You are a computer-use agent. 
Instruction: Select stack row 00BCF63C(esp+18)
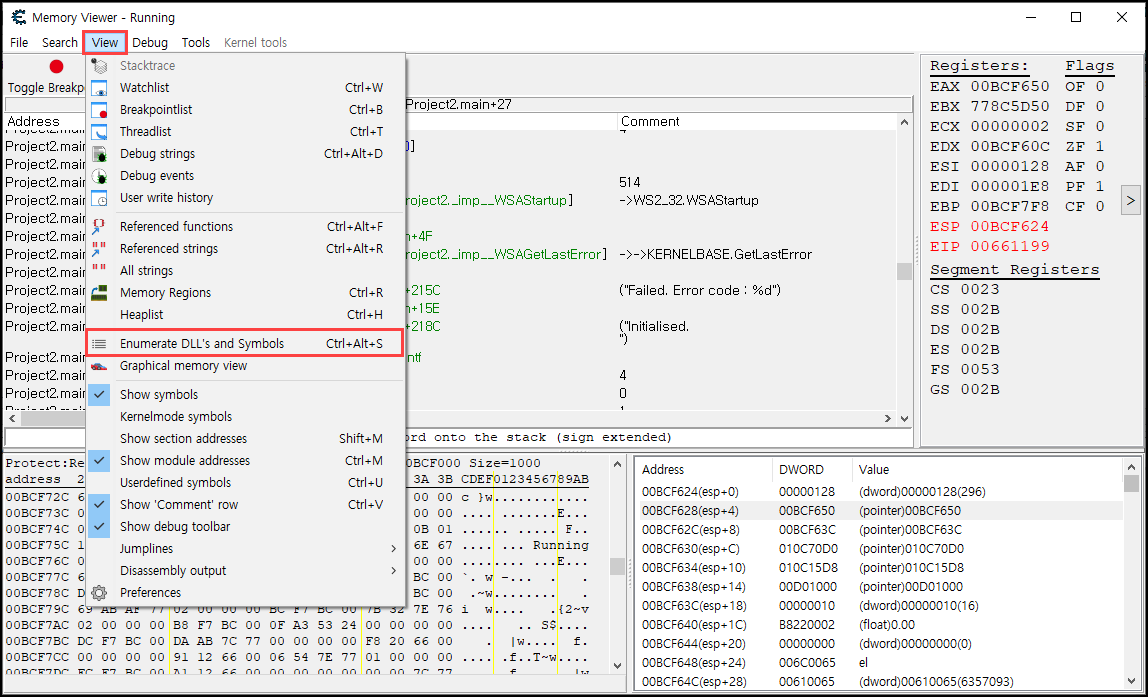(x=882, y=606)
